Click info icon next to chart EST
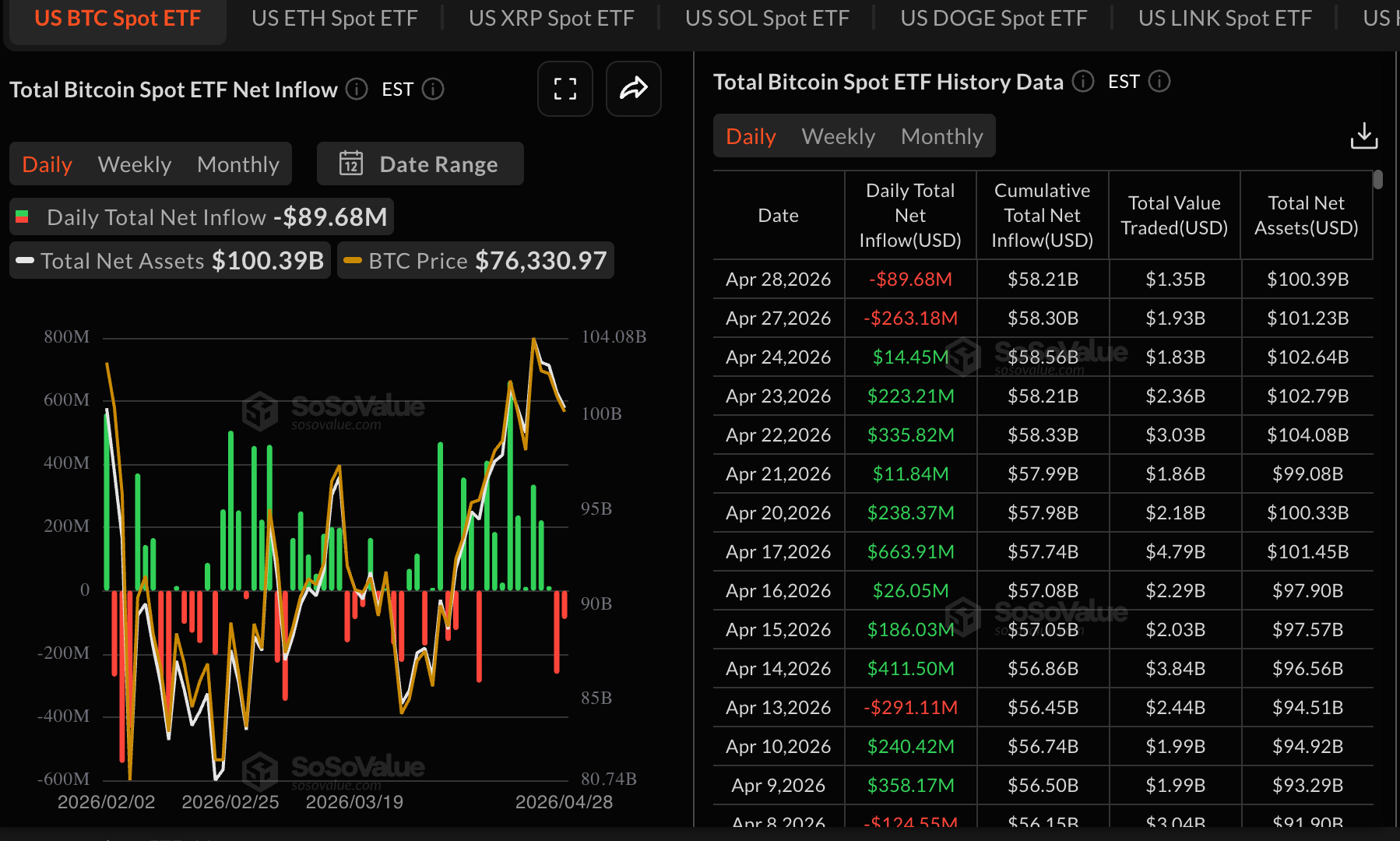The width and height of the screenshot is (1400, 841). coord(433,90)
